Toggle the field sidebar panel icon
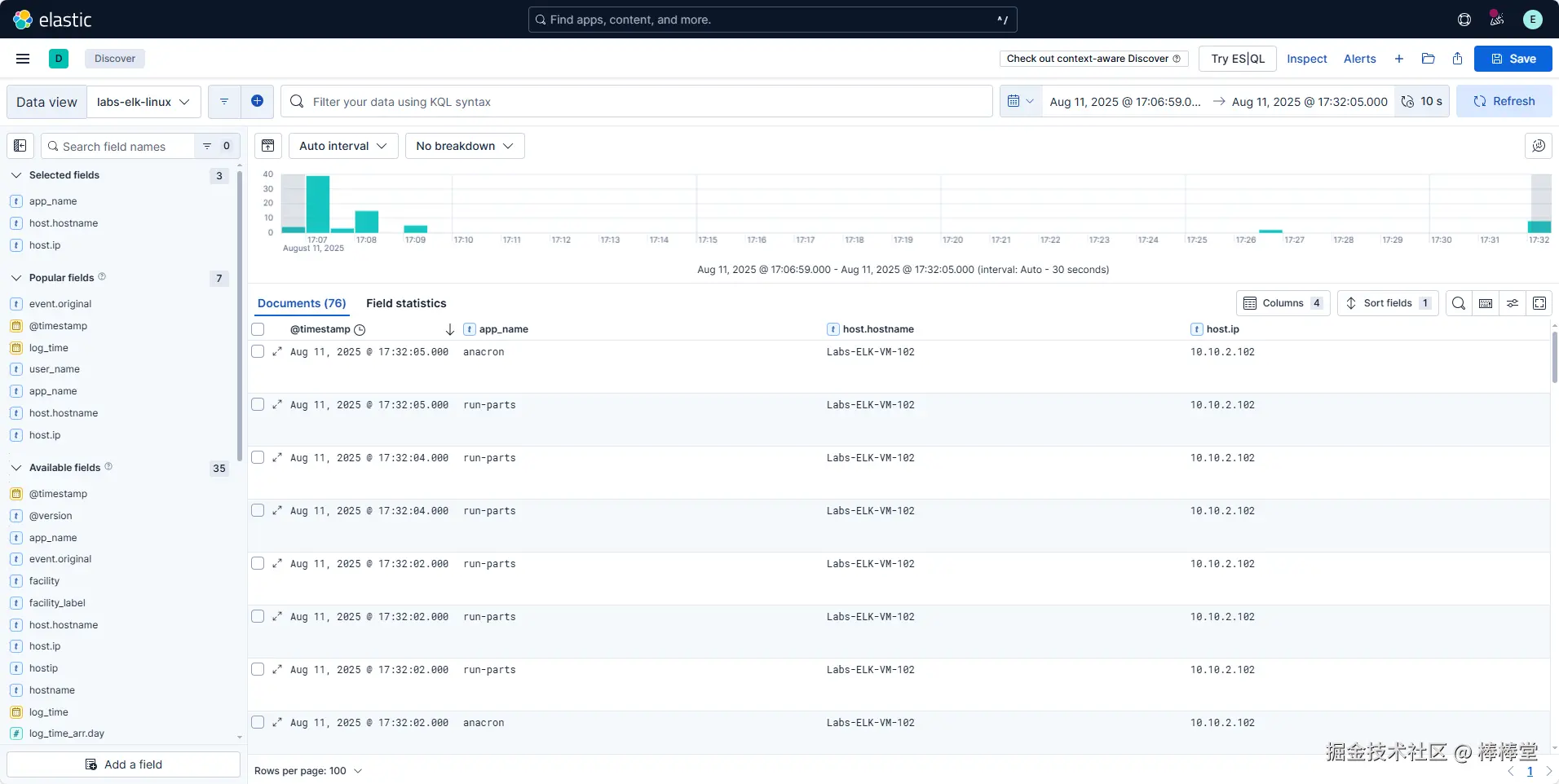The width and height of the screenshot is (1559, 784). (x=20, y=146)
